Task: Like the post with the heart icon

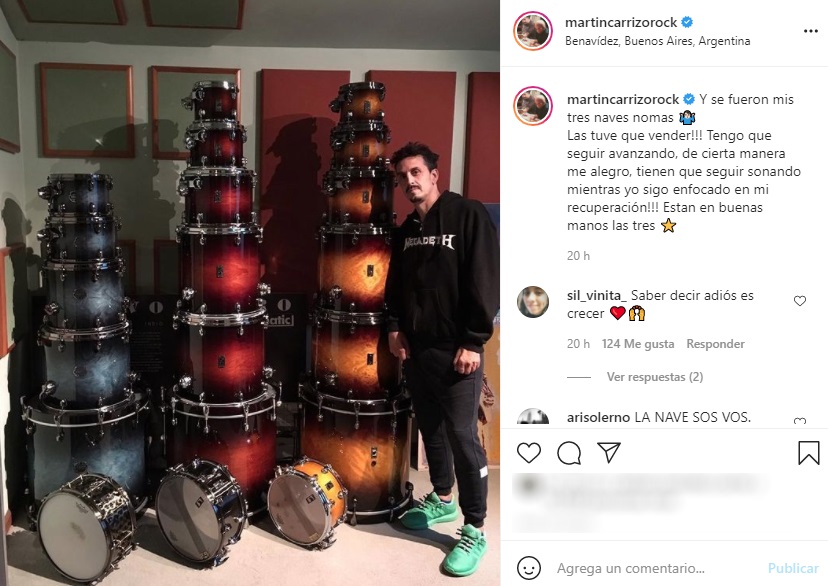Action: pos(529,453)
